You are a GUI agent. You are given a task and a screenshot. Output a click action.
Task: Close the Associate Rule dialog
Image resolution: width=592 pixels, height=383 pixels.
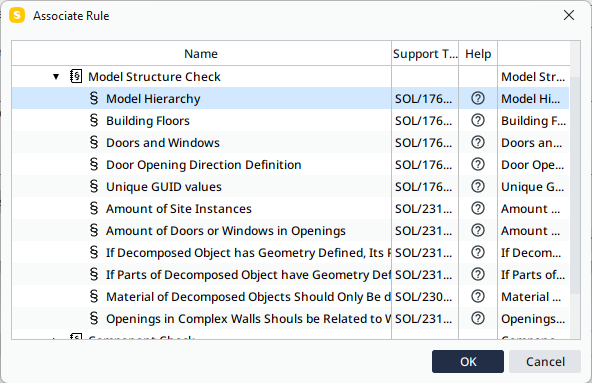[x=569, y=15]
